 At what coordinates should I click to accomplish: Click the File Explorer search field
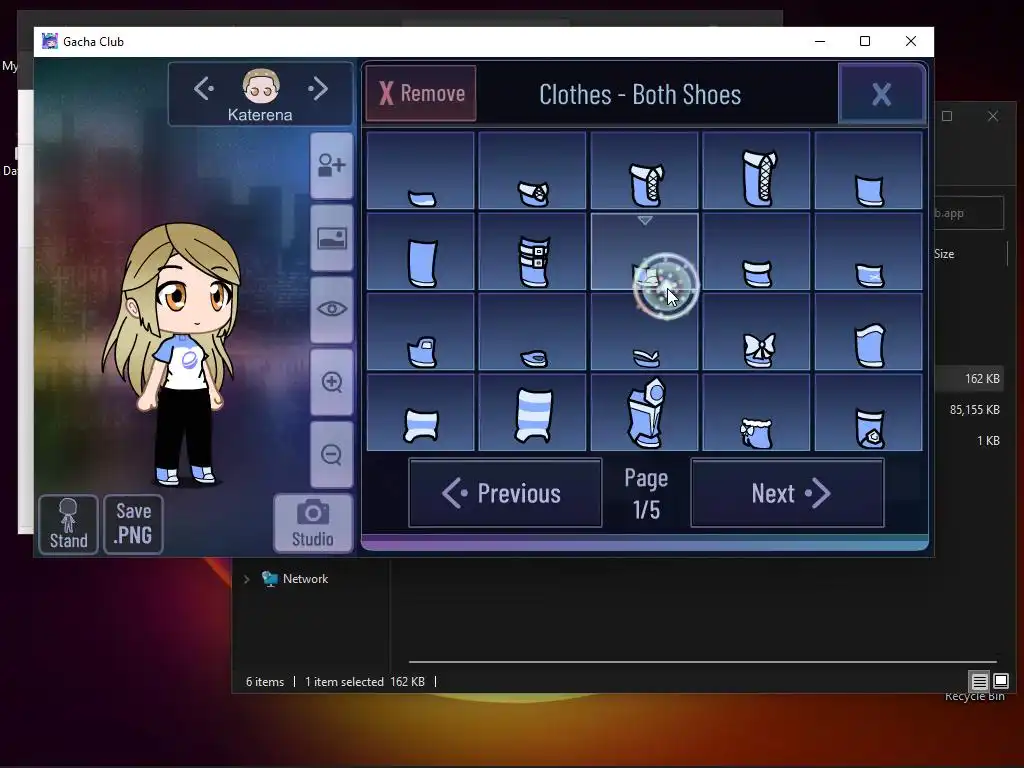(x=969, y=213)
